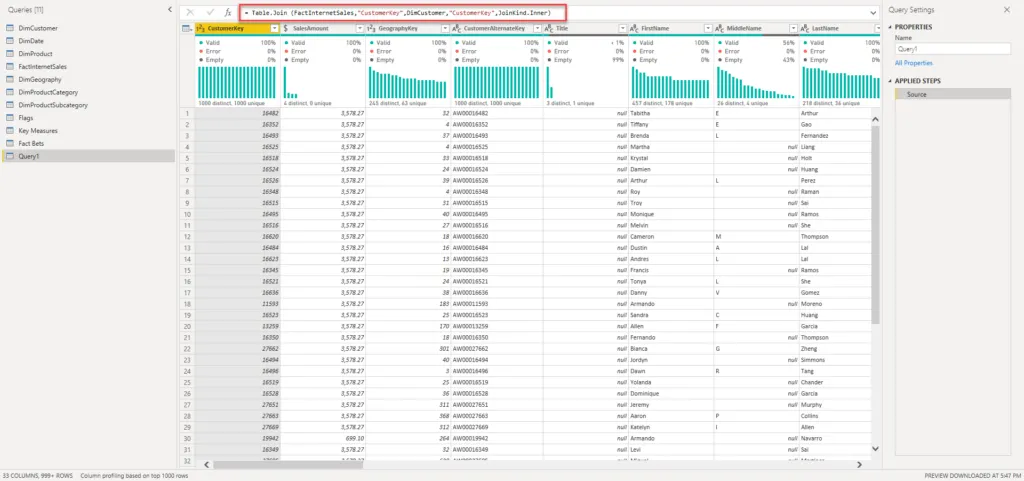Click the CustomerKey data type icon
1024x481 pixels.
[201, 29]
